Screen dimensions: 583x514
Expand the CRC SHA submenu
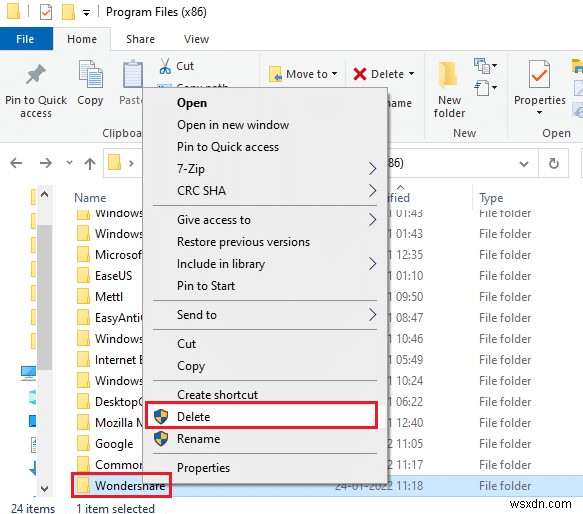[372, 190]
